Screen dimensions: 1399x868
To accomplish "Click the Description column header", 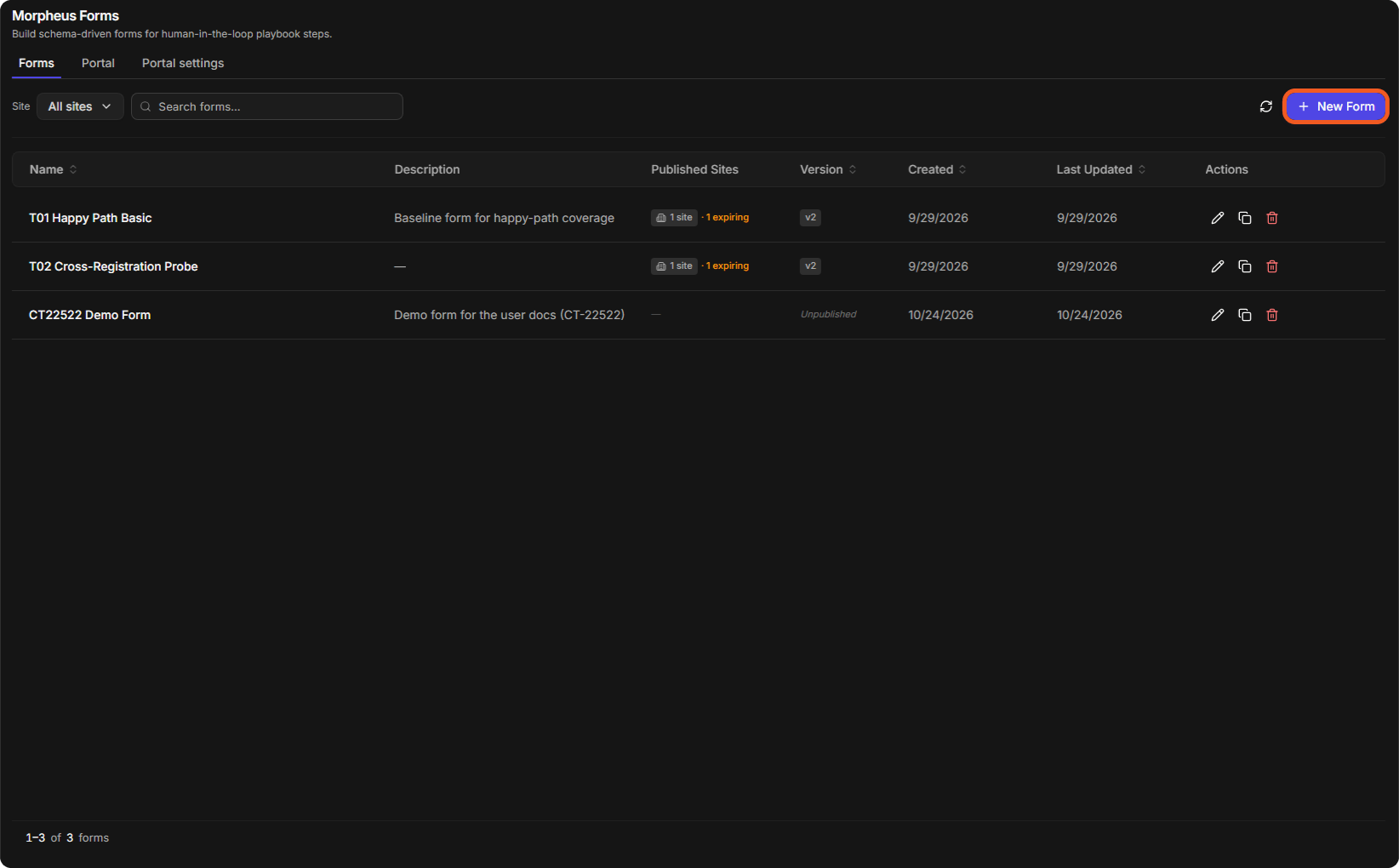I will pos(427,169).
